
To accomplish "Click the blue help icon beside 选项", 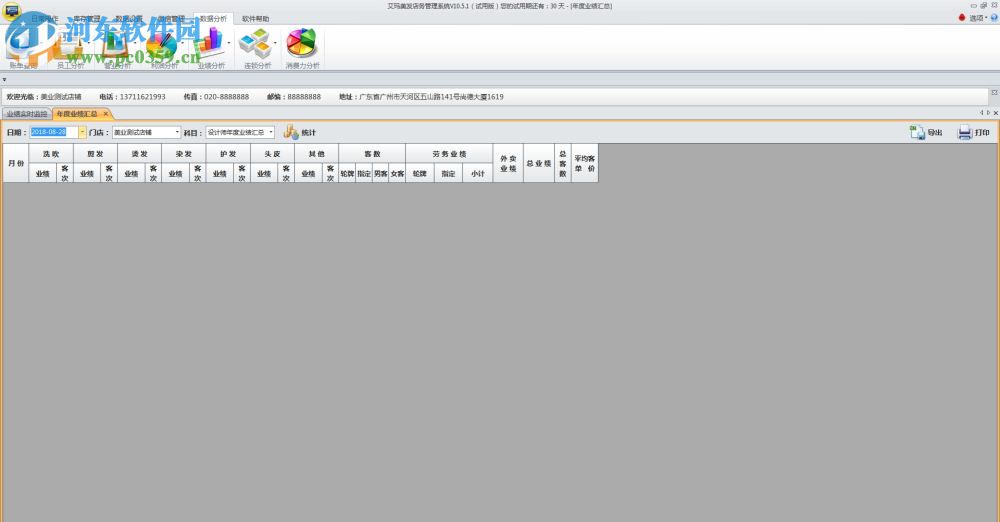I will pos(994,18).
